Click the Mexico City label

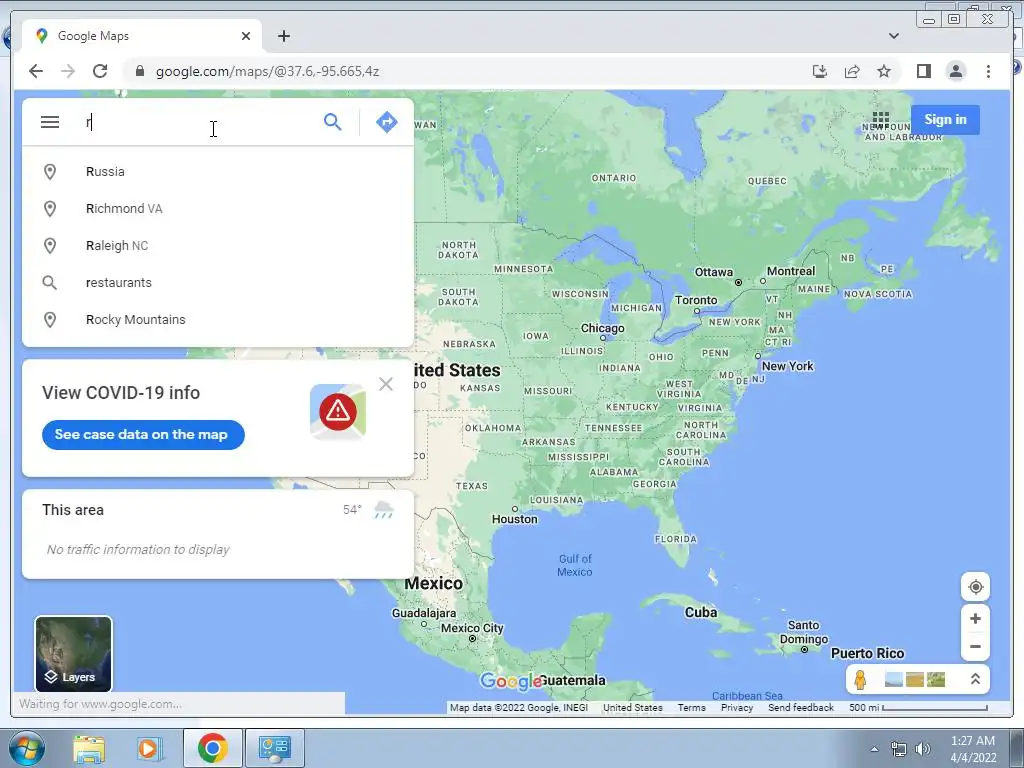pos(472,628)
